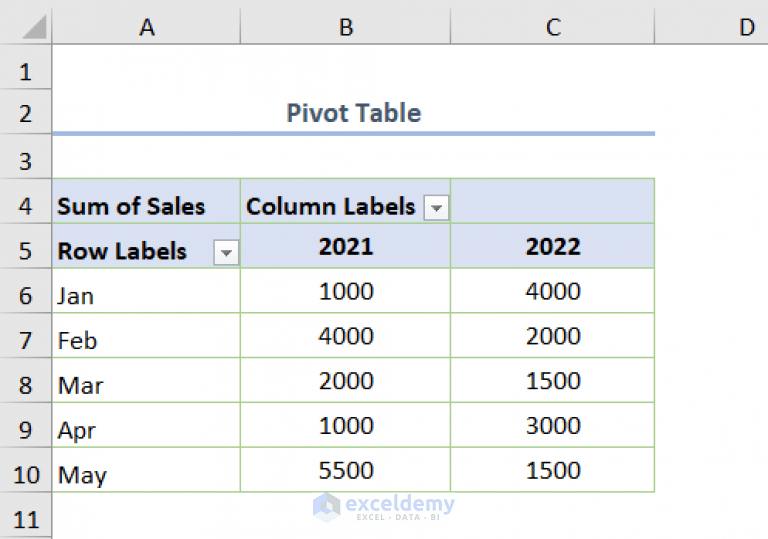Select Jan 2022 value 4000
Image resolution: width=768 pixels, height=539 pixels.
coord(552,291)
